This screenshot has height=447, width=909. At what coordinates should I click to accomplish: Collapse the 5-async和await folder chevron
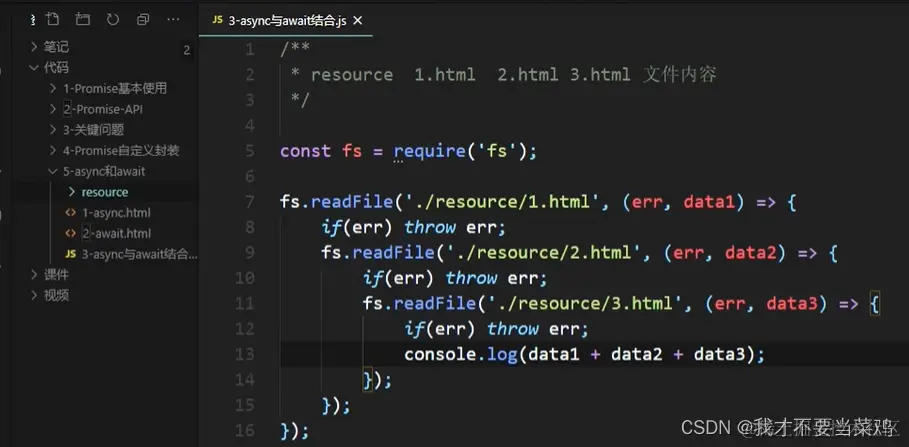tap(53, 172)
